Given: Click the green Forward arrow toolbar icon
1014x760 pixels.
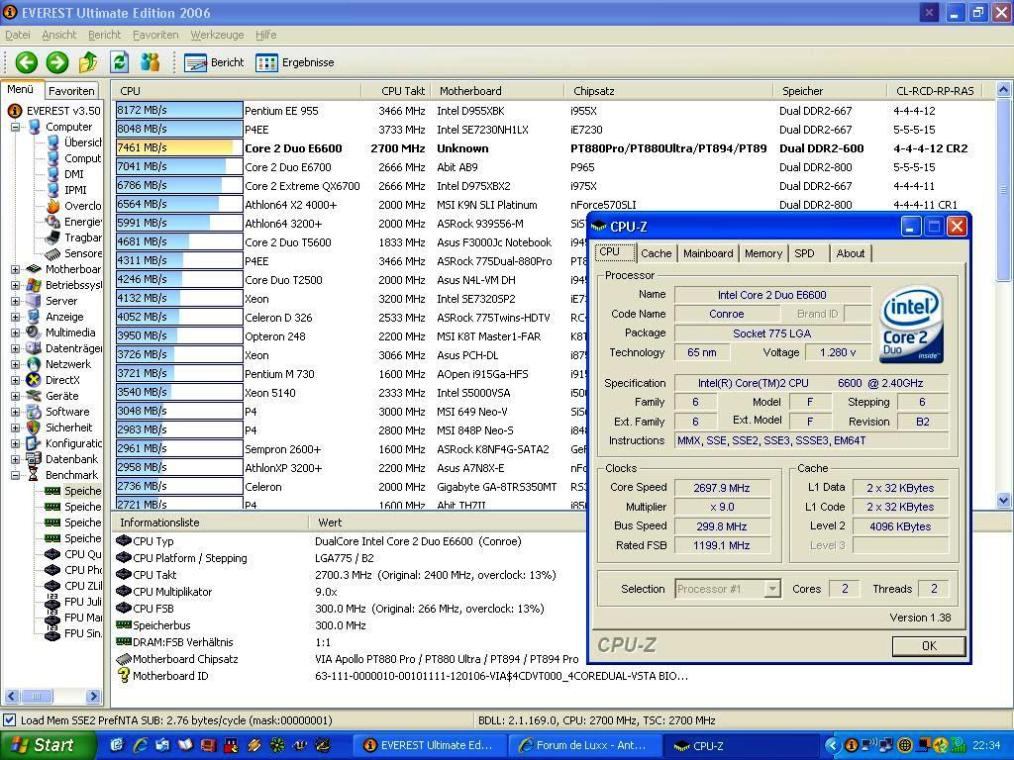Looking at the screenshot, I should pos(57,62).
